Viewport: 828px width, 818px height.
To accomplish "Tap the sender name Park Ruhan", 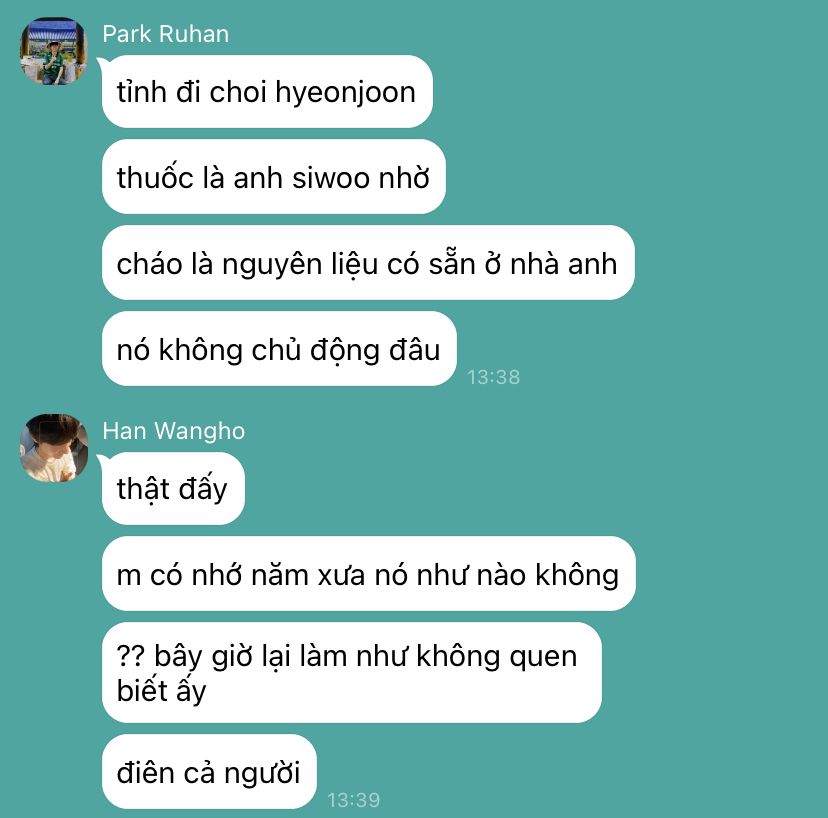I will (x=165, y=34).
